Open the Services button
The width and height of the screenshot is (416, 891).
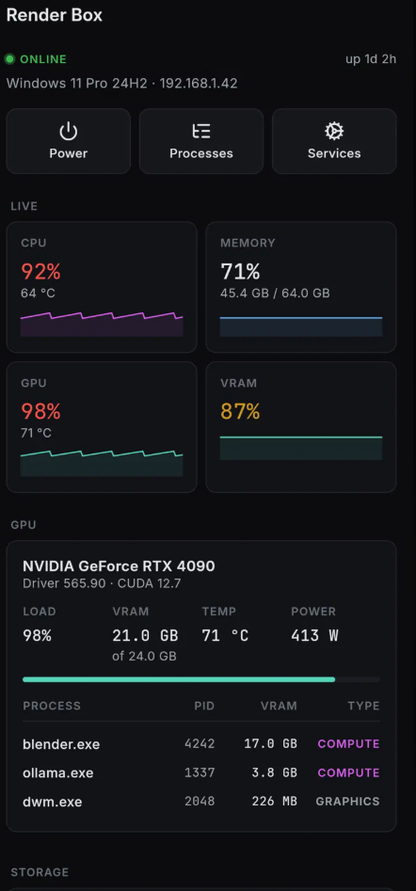[334, 141]
